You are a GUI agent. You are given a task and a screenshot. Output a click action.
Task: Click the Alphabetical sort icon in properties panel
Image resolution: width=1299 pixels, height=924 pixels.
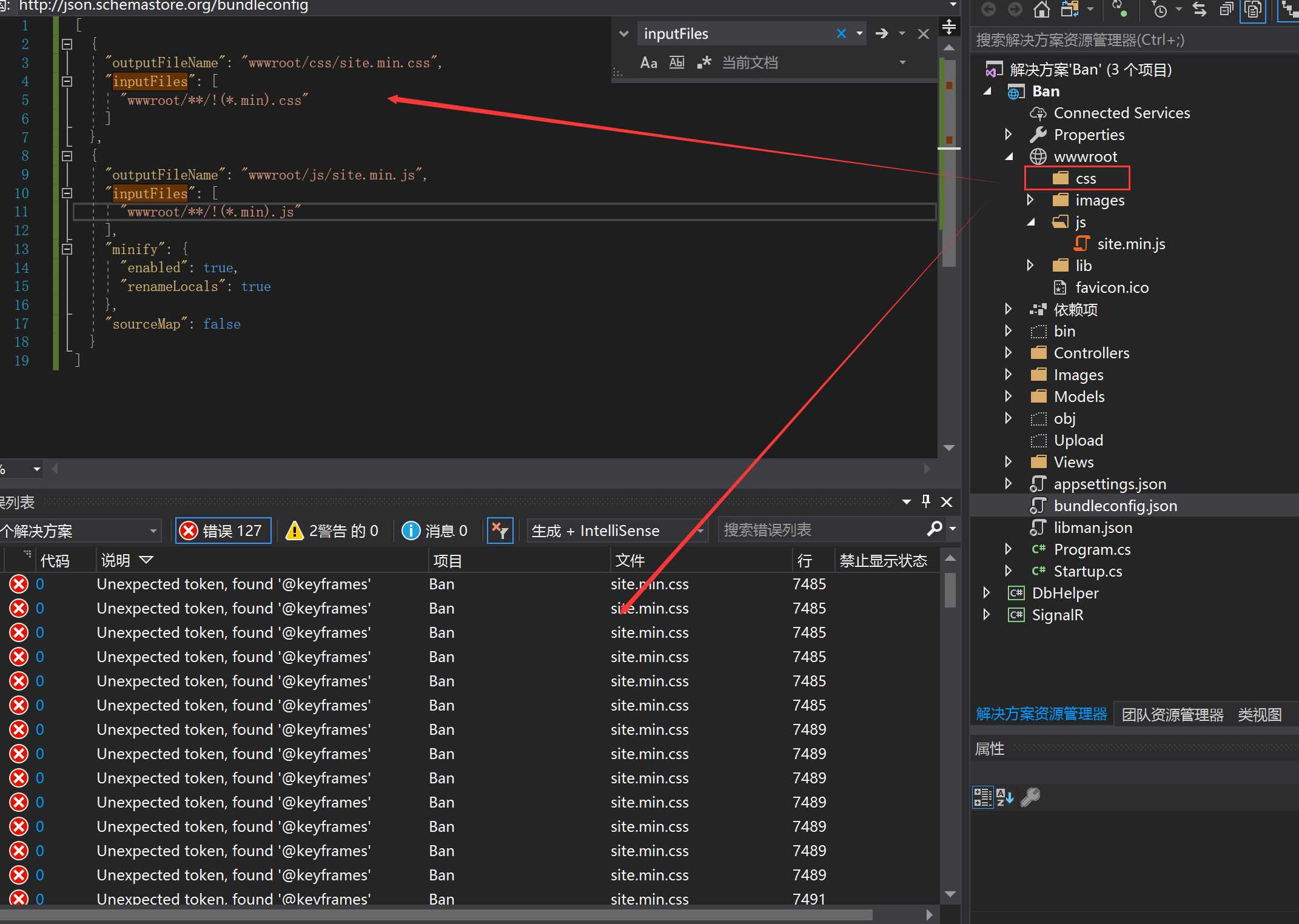pyautogui.click(x=1005, y=797)
